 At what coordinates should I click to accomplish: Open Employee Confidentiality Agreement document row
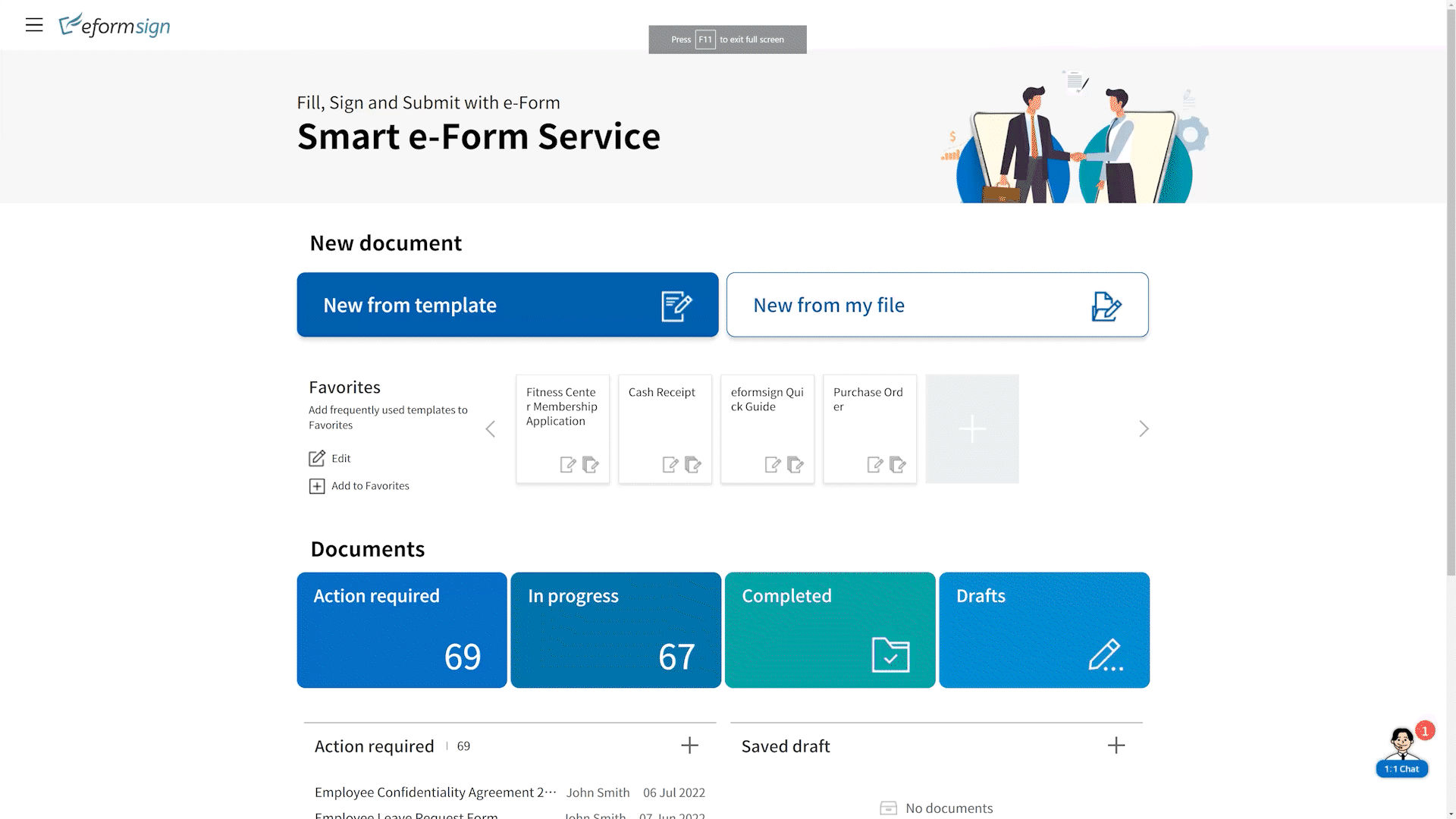(510, 792)
